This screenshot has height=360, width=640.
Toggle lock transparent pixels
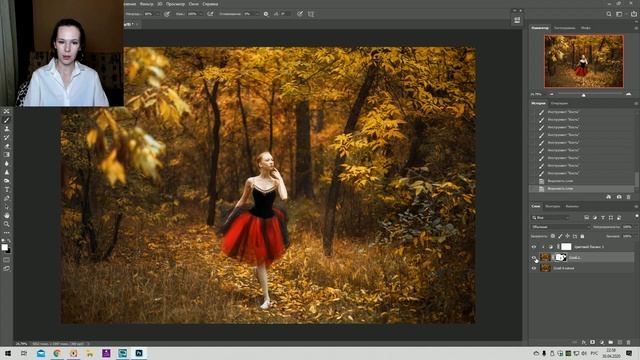553,236
